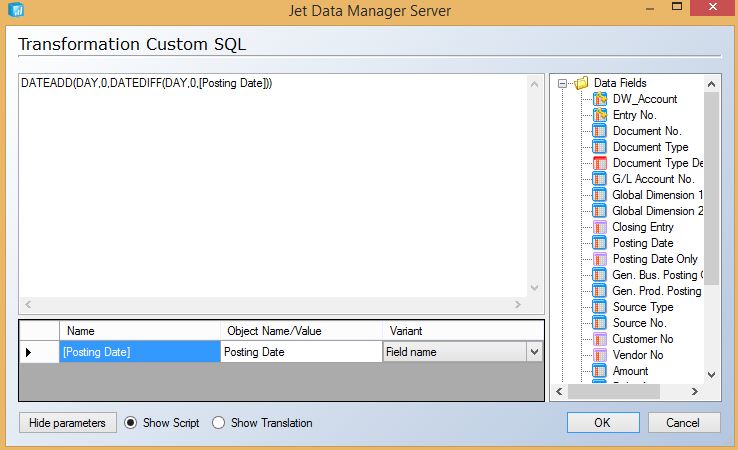Click the Closing Entry field icon
738x450 pixels.
tap(599, 227)
